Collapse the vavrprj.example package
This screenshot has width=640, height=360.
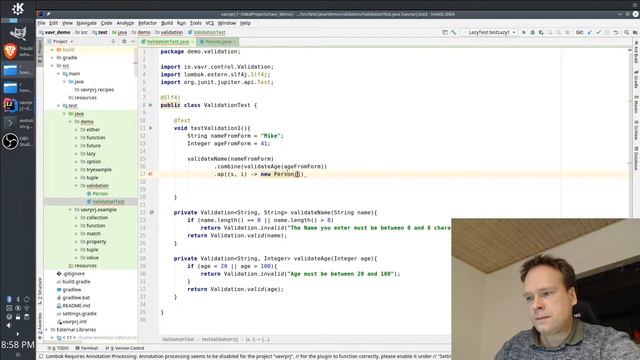[x=70, y=210]
